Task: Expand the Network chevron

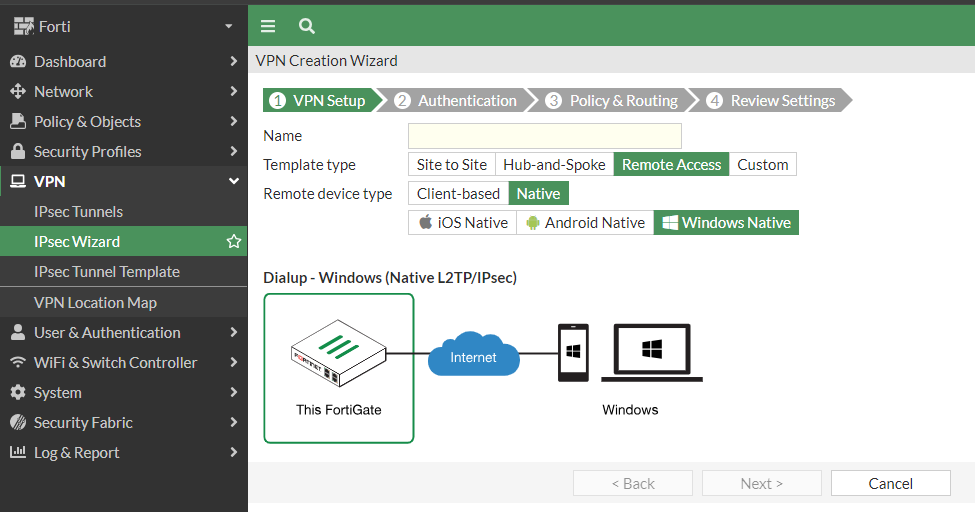Action: point(234,91)
